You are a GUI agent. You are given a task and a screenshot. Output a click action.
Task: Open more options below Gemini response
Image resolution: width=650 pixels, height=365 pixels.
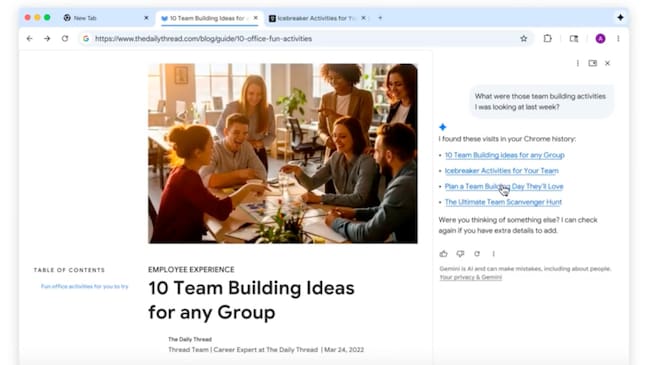click(493, 253)
